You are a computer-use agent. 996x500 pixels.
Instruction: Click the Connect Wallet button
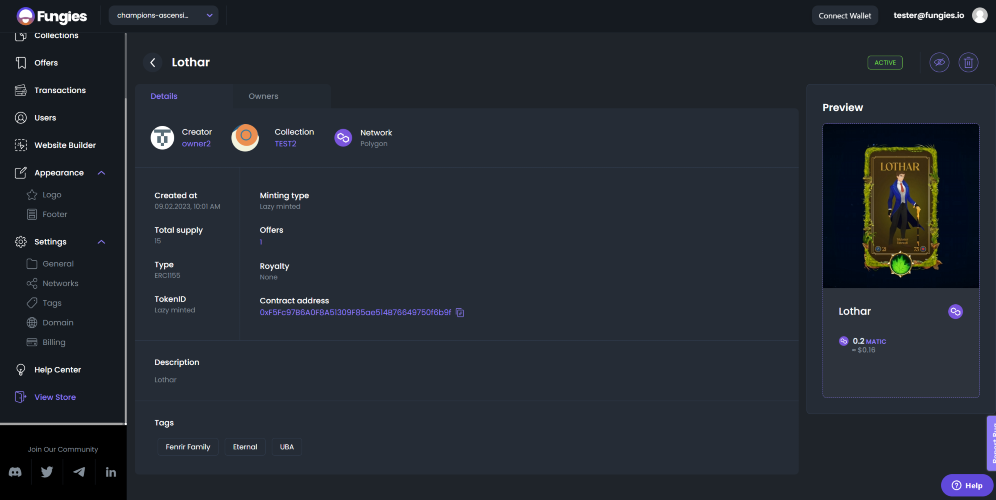pyautogui.click(x=844, y=15)
